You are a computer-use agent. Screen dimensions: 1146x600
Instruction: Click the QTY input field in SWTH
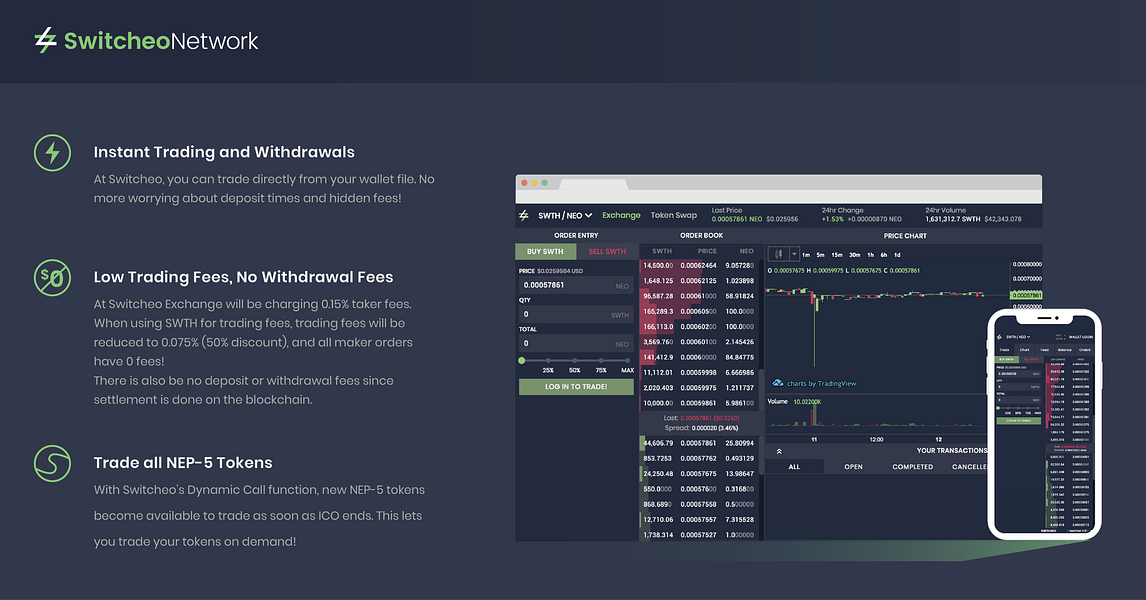(x=576, y=314)
